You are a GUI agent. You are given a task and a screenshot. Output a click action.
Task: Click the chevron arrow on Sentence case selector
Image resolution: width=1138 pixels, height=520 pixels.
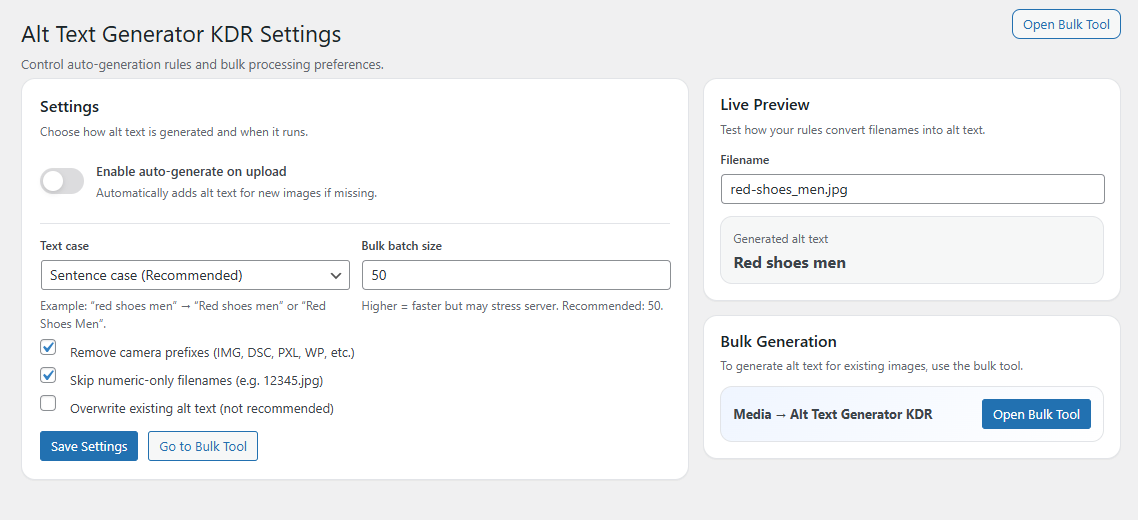click(334, 275)
